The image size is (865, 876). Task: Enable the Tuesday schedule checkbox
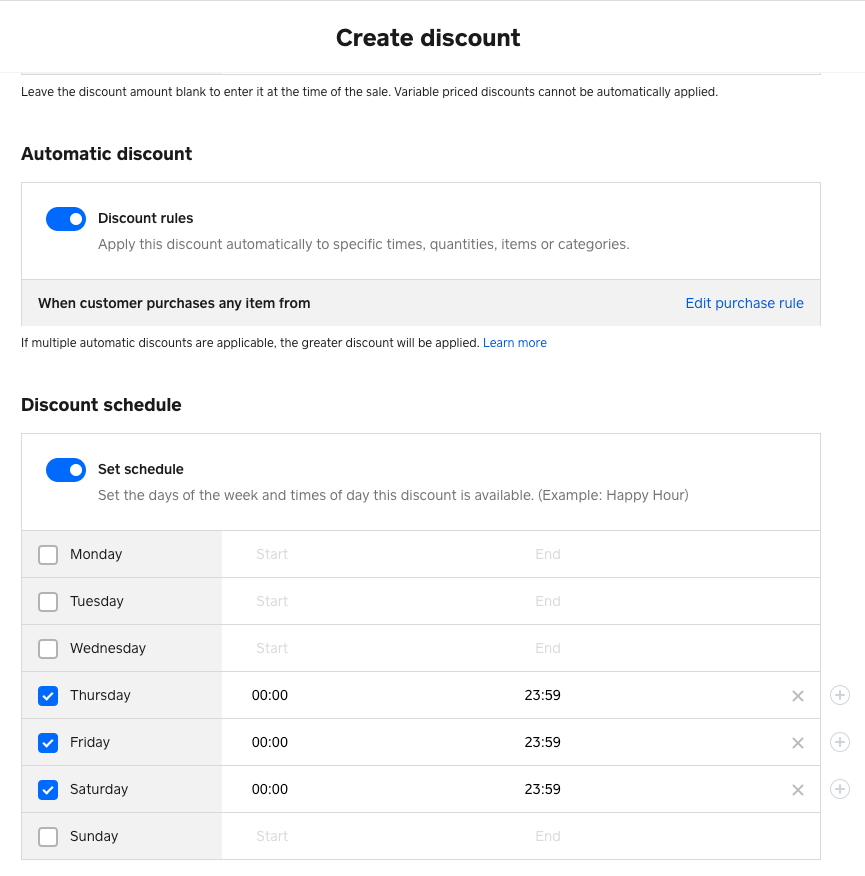click(x=48, y=602)
